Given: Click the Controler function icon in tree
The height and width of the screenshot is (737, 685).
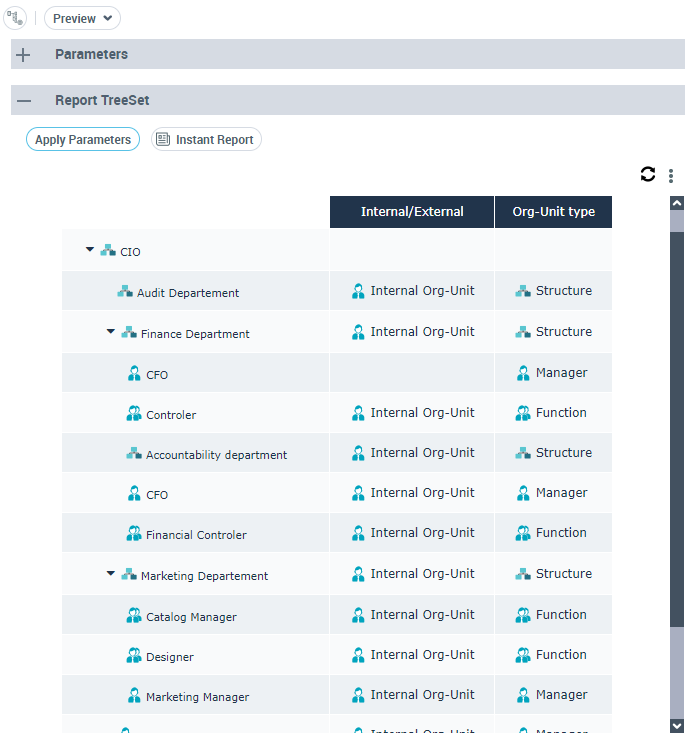Looking at the screenshot, I should coord(134,414).
